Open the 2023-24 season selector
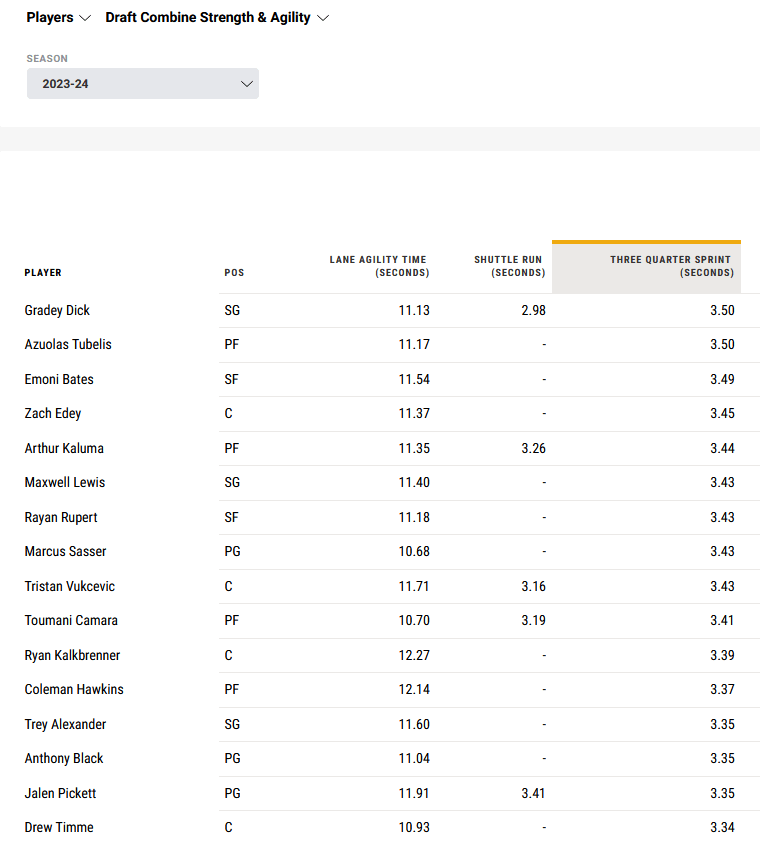 [x=143, y=84]
